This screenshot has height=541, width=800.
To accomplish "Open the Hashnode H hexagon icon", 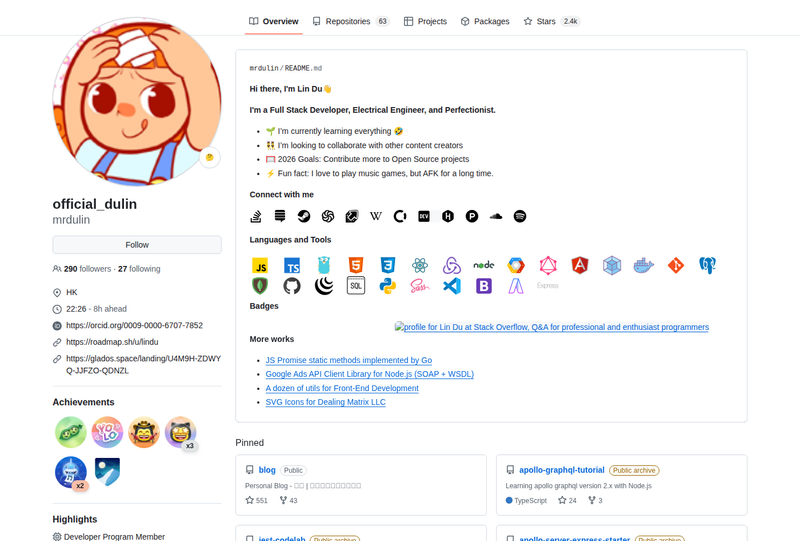I will coord(448,216).
